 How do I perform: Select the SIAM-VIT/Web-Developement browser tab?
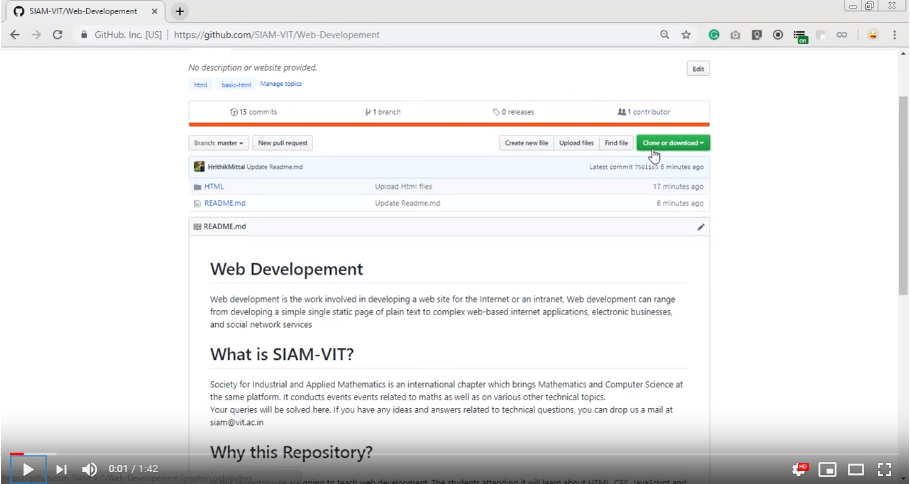[84, 11]
